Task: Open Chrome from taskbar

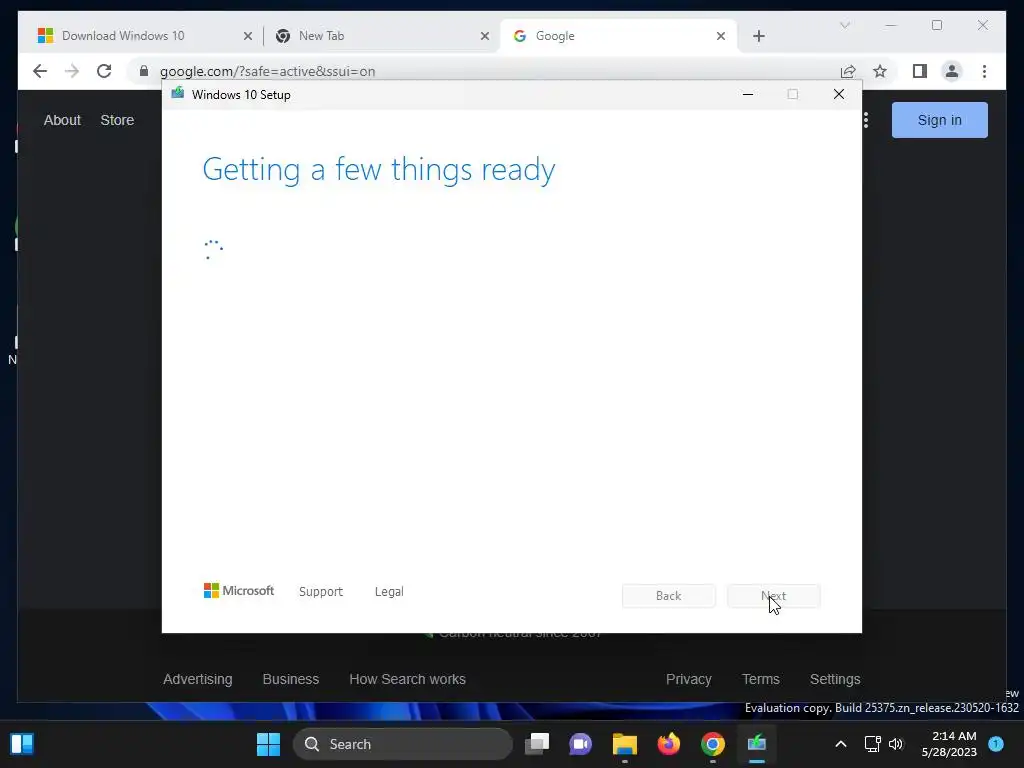Action: (x=712, y=744)
